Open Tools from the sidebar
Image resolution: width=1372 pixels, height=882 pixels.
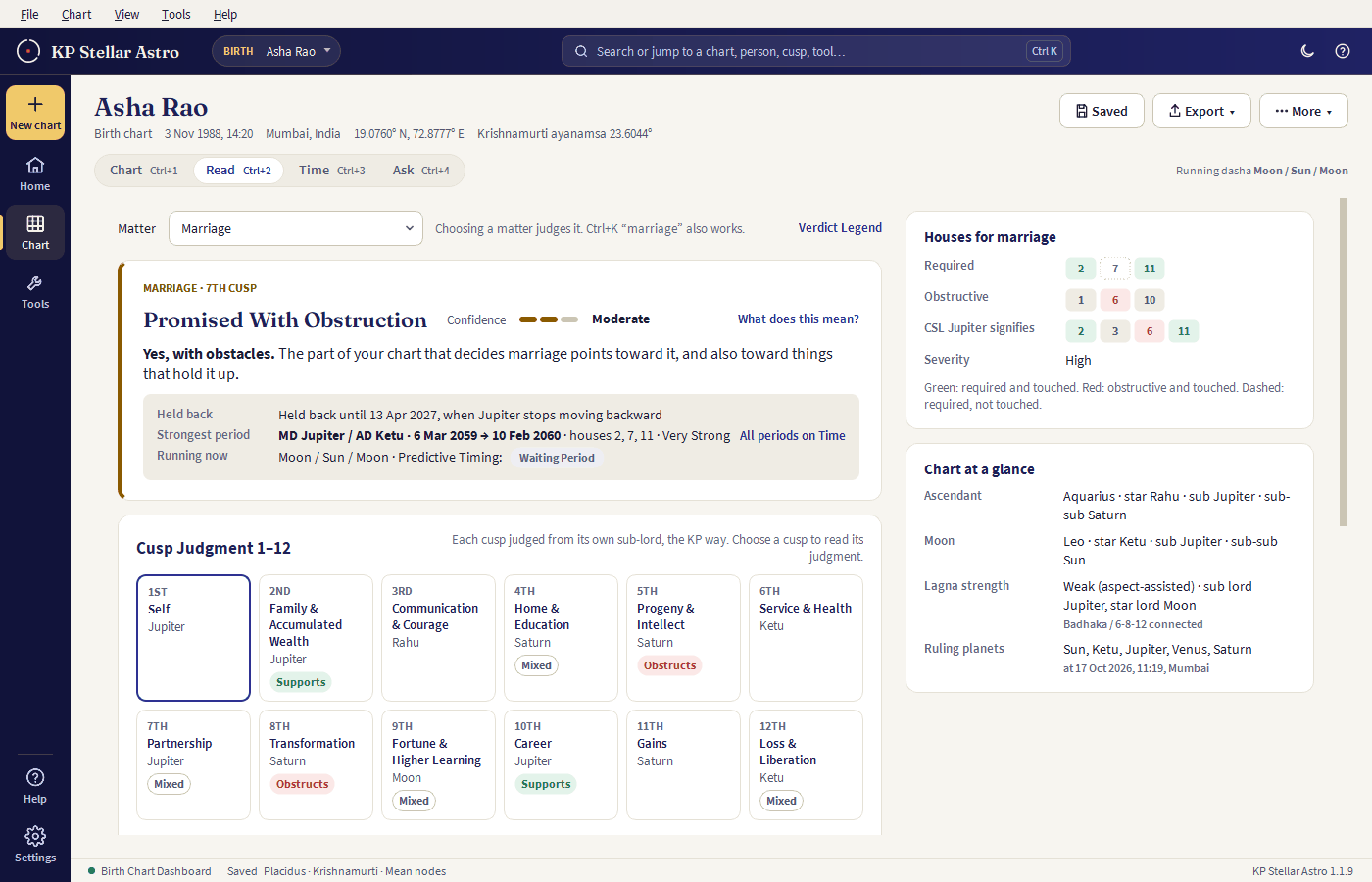(x=35, y=291)
